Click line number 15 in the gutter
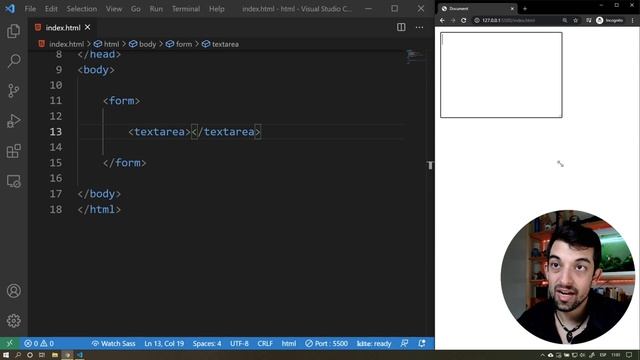640x360 pixels. (x=56, y=163)
